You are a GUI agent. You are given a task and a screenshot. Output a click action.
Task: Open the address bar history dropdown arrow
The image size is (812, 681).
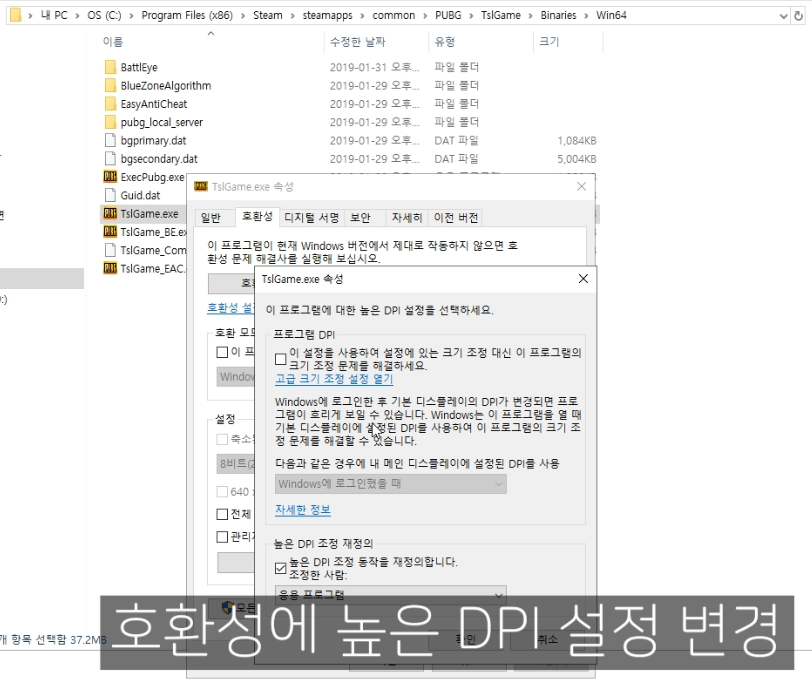pyautogui.click(x=784, y=16)
